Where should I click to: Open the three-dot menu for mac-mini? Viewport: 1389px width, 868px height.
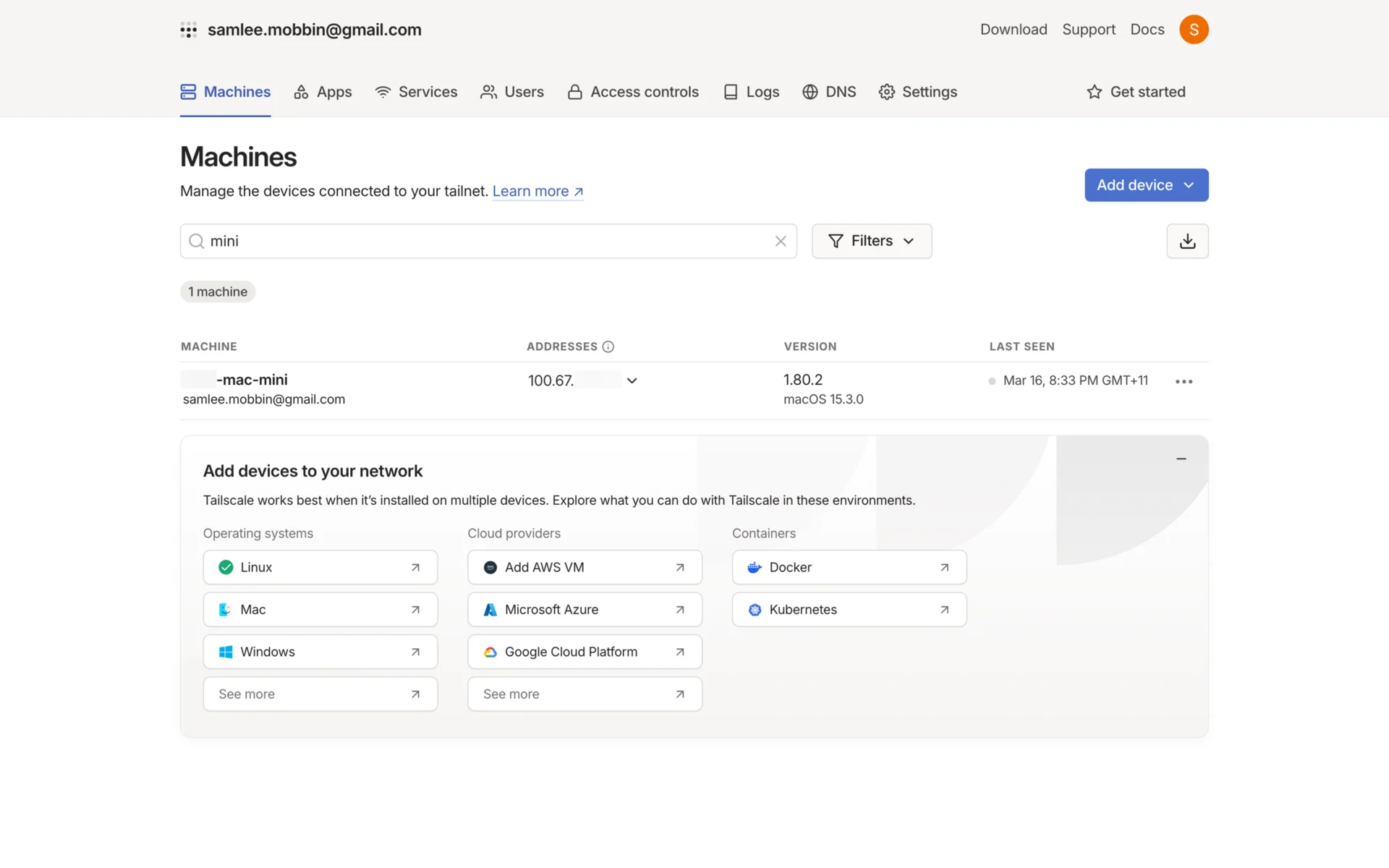coord(1184,381)
